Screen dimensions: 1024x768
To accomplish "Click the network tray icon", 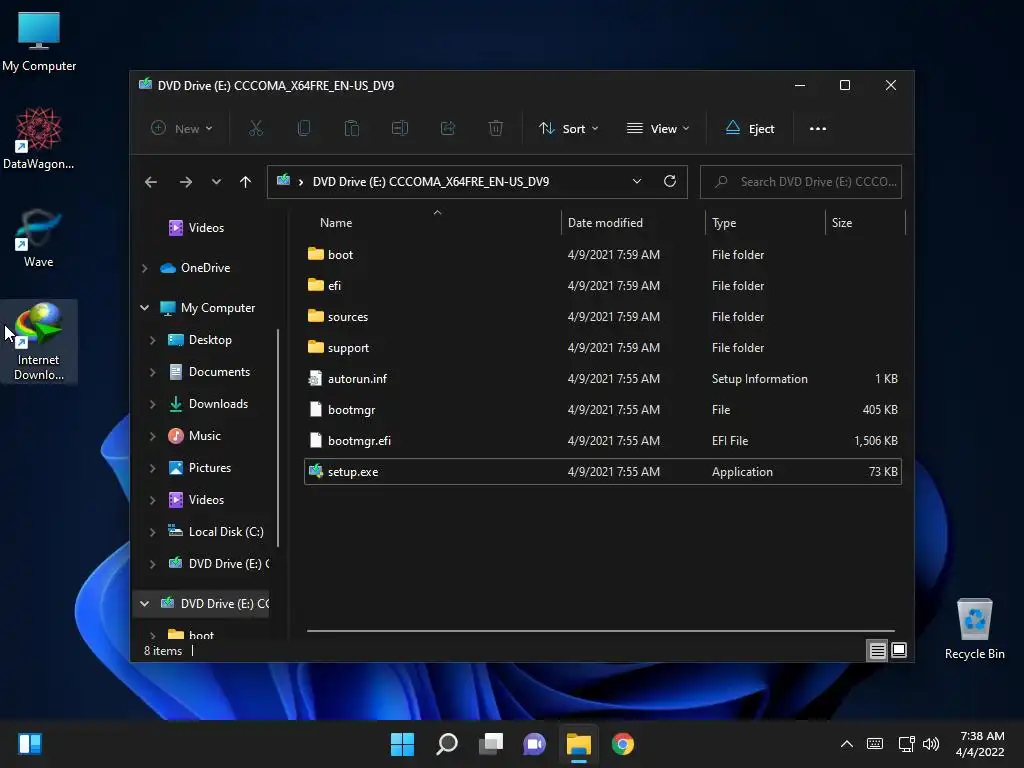I will pyautogui.click(x=906, y=744).
